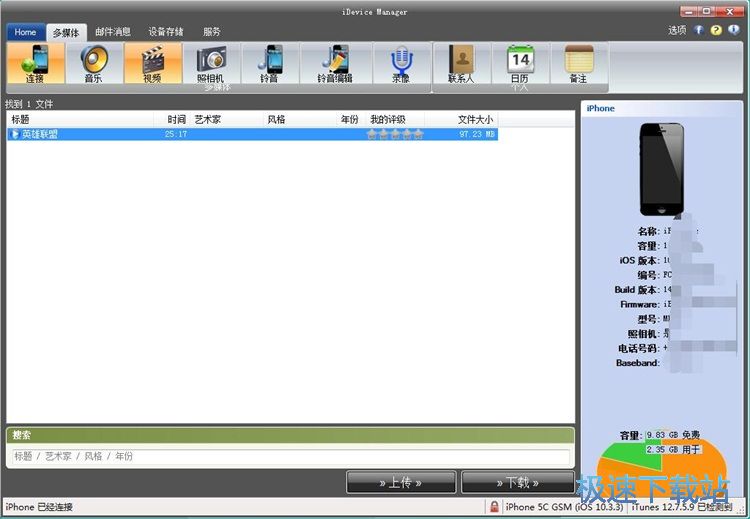Click the 2.35 GB 用于 used text
The height and width of the screenshot is (519, 750).
673,450
